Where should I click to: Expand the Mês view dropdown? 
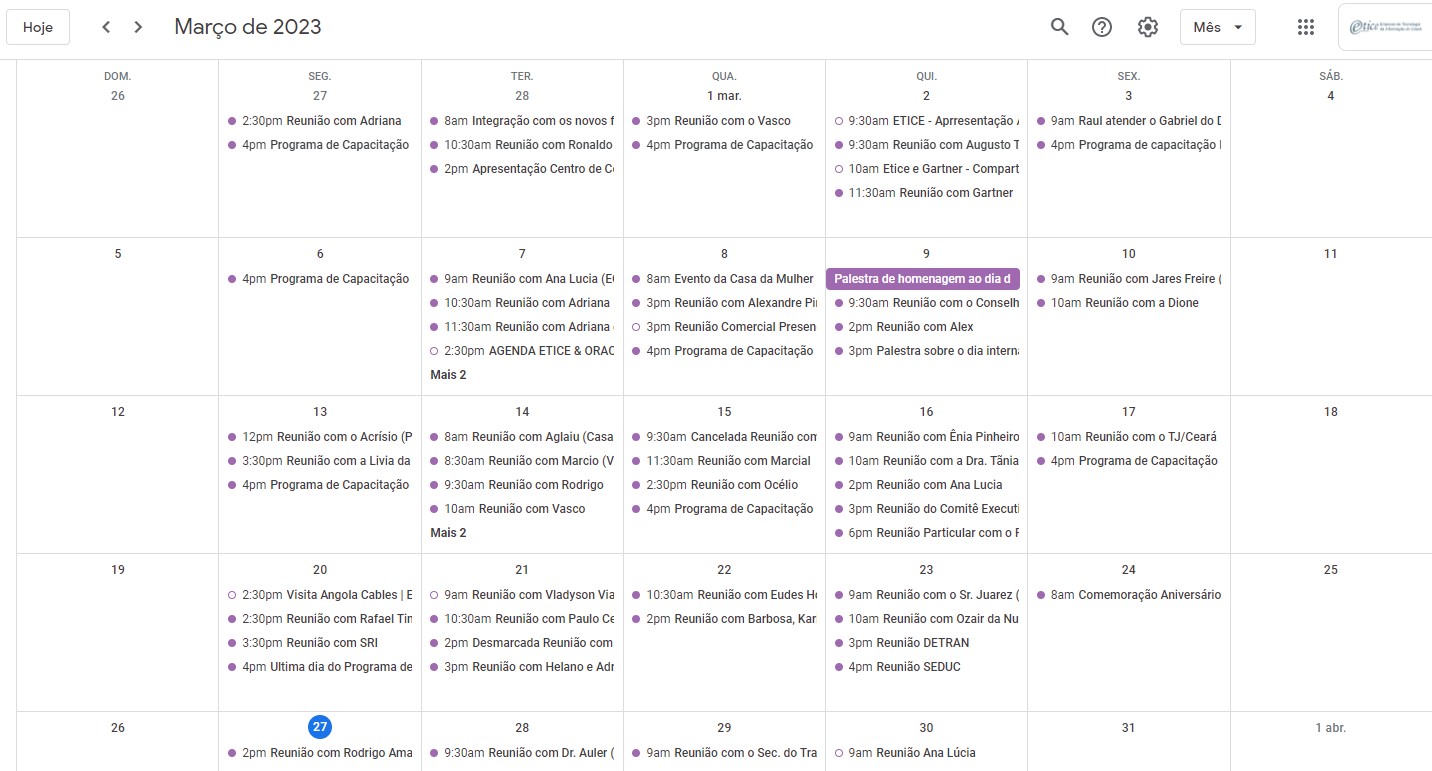(1218, 27)
